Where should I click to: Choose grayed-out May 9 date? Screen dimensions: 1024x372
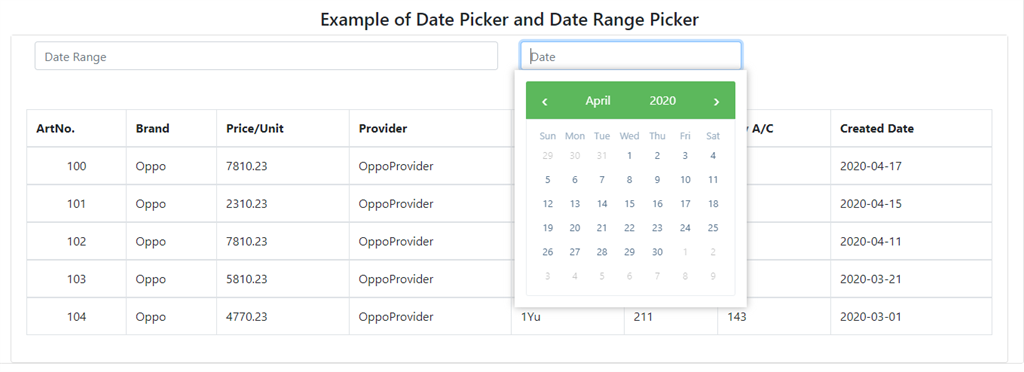(713, 276)
